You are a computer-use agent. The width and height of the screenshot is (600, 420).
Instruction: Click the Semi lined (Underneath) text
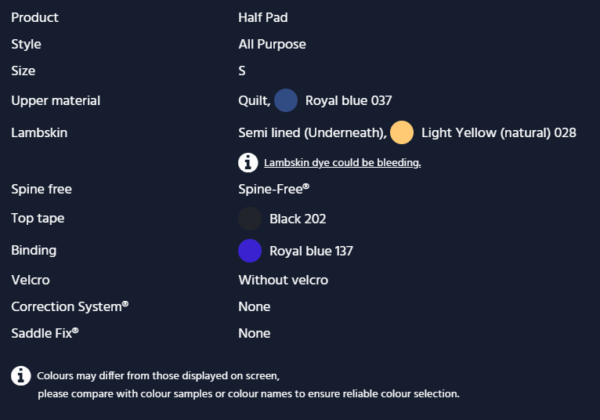tap(312, 133)
